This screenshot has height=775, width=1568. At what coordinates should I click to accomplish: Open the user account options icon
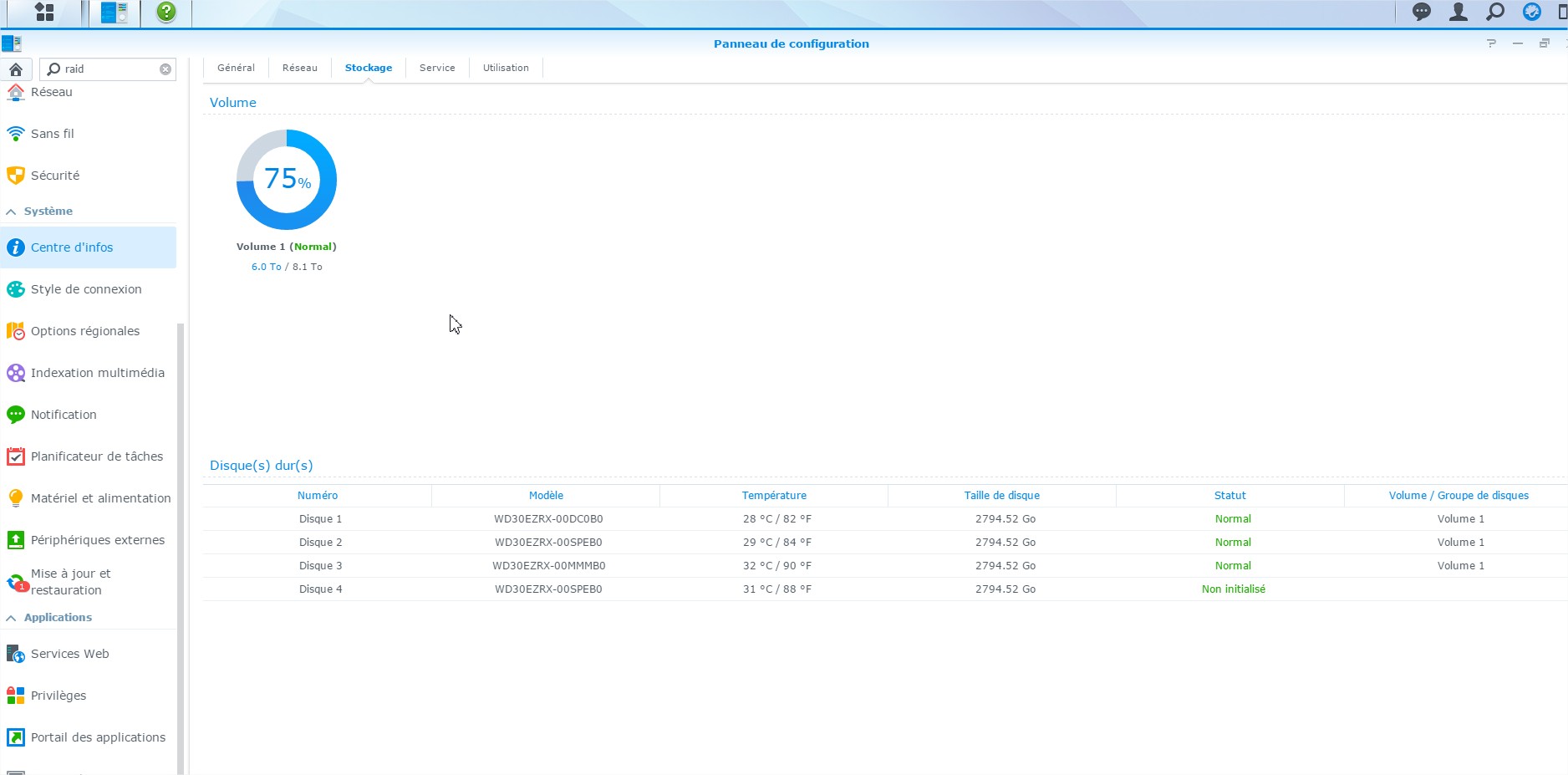[1458, 12]
